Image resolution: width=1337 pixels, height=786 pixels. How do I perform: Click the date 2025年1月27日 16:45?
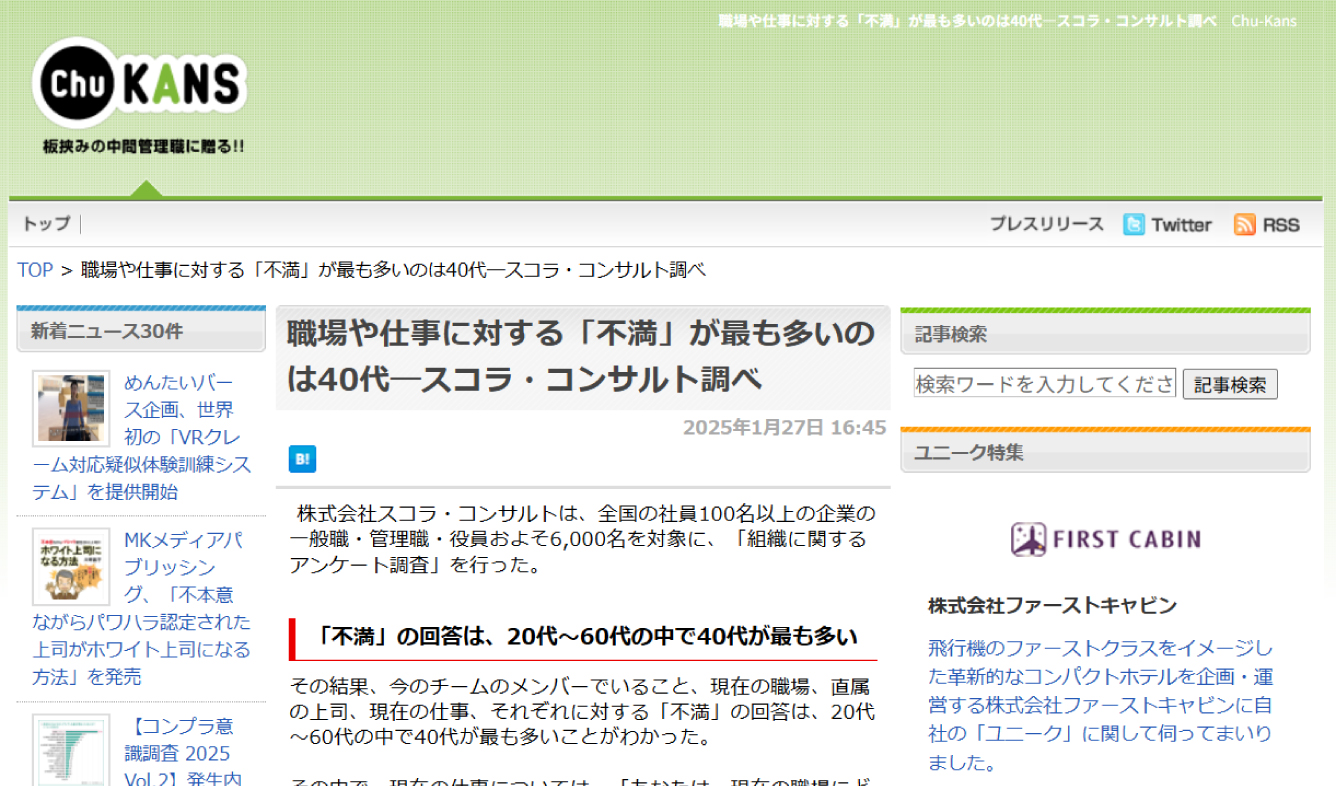[784, 428]
